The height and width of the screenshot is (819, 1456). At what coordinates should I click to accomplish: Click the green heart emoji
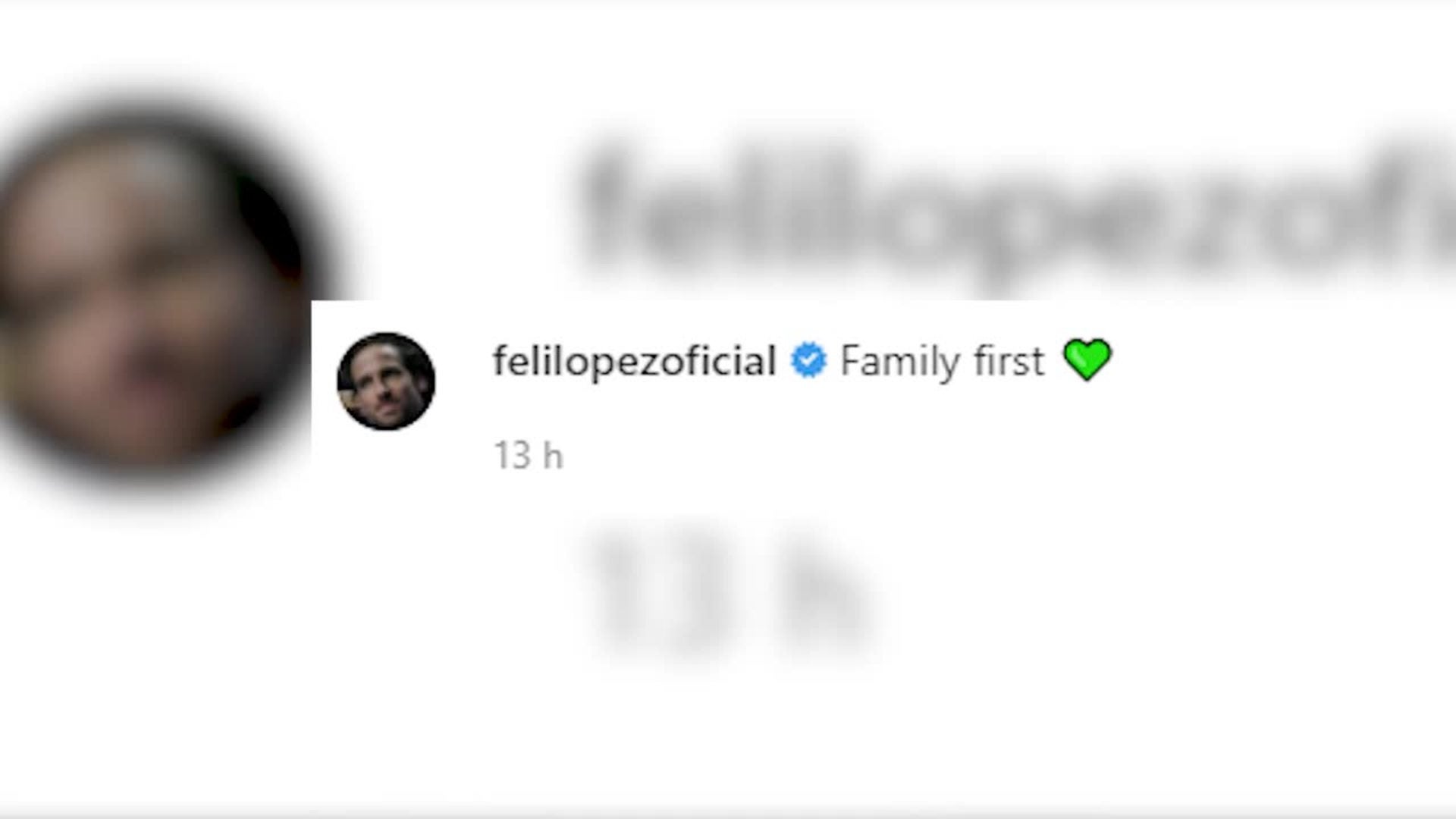(x=1087, y=359)
